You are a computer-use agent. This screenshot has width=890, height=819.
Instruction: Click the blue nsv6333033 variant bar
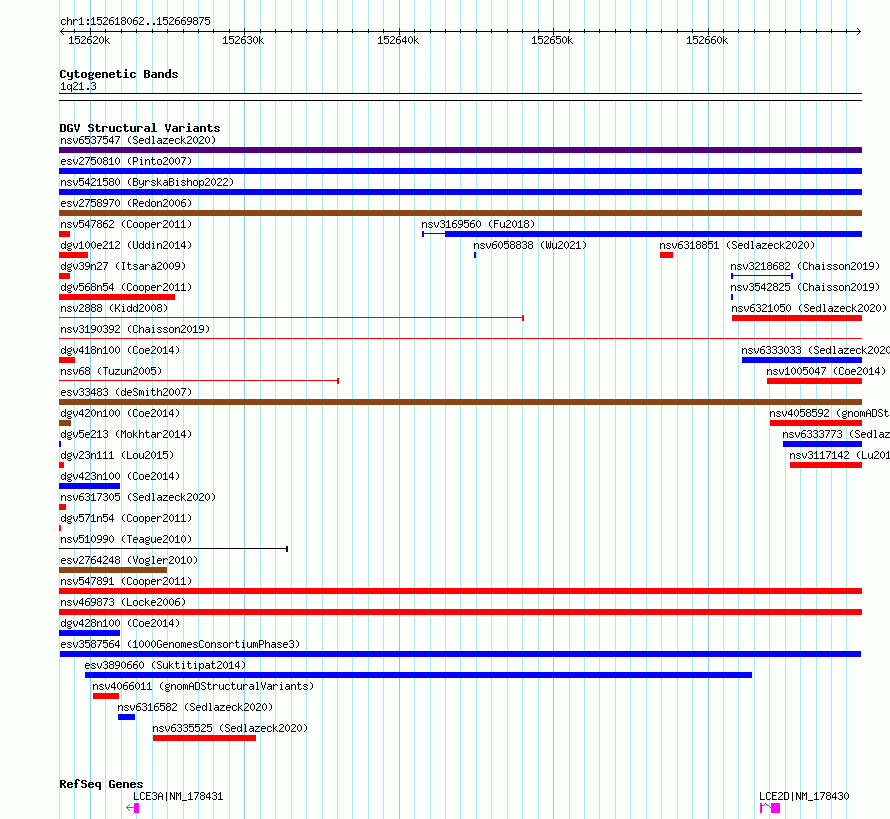(x=802, y=360)
